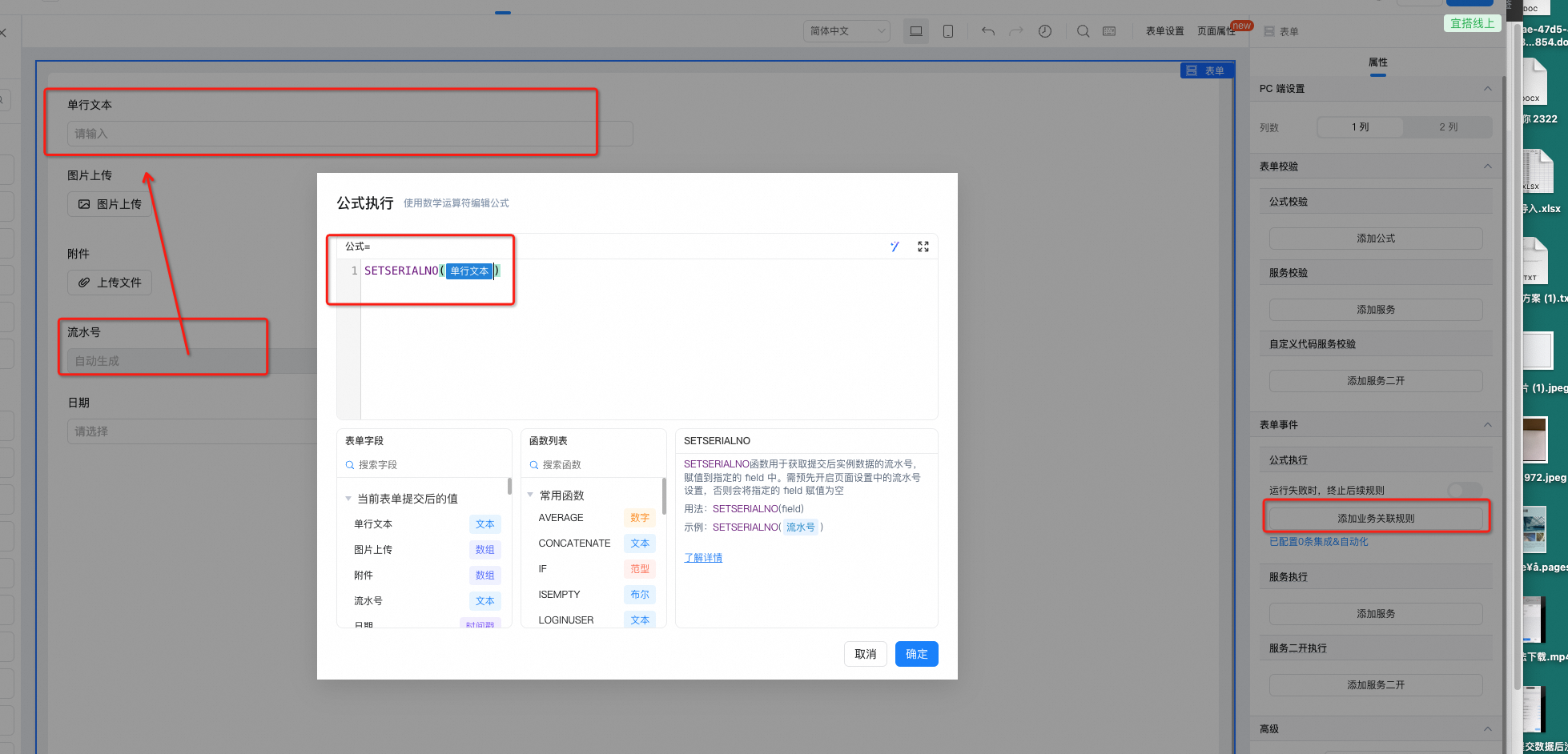The image size is (1568, 754).
Task: Click the search icon in 搜索函数
Action: click(534, 465)
